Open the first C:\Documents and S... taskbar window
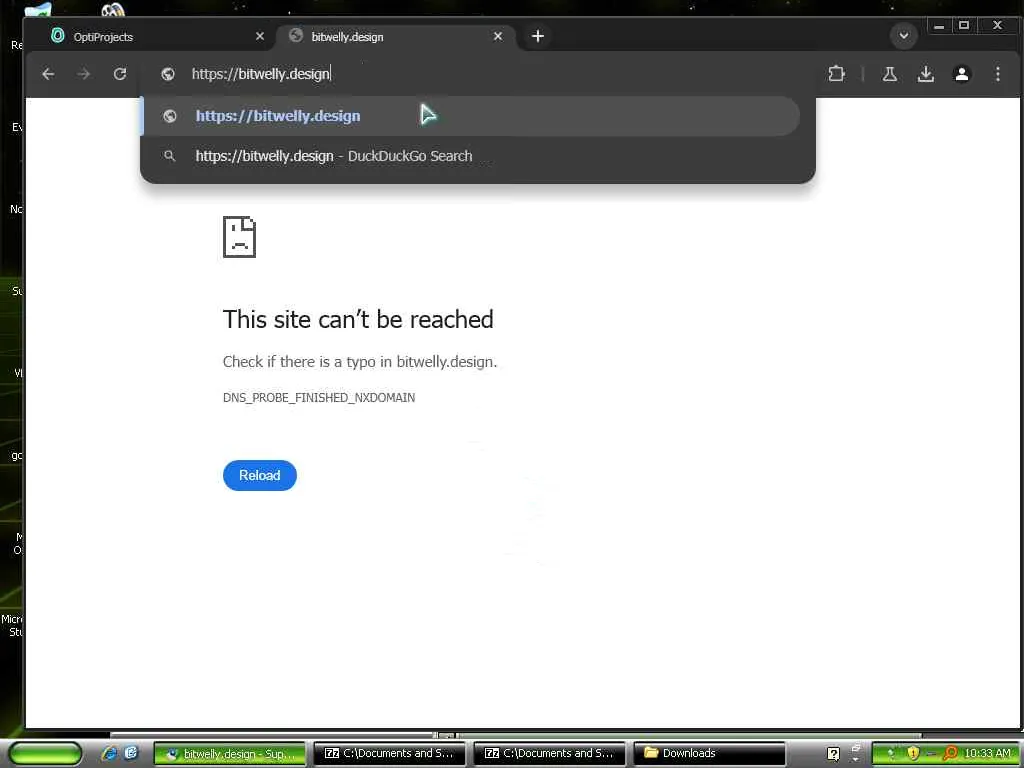1024x768 pixels. pyautogui.click(x=390, y=754)
